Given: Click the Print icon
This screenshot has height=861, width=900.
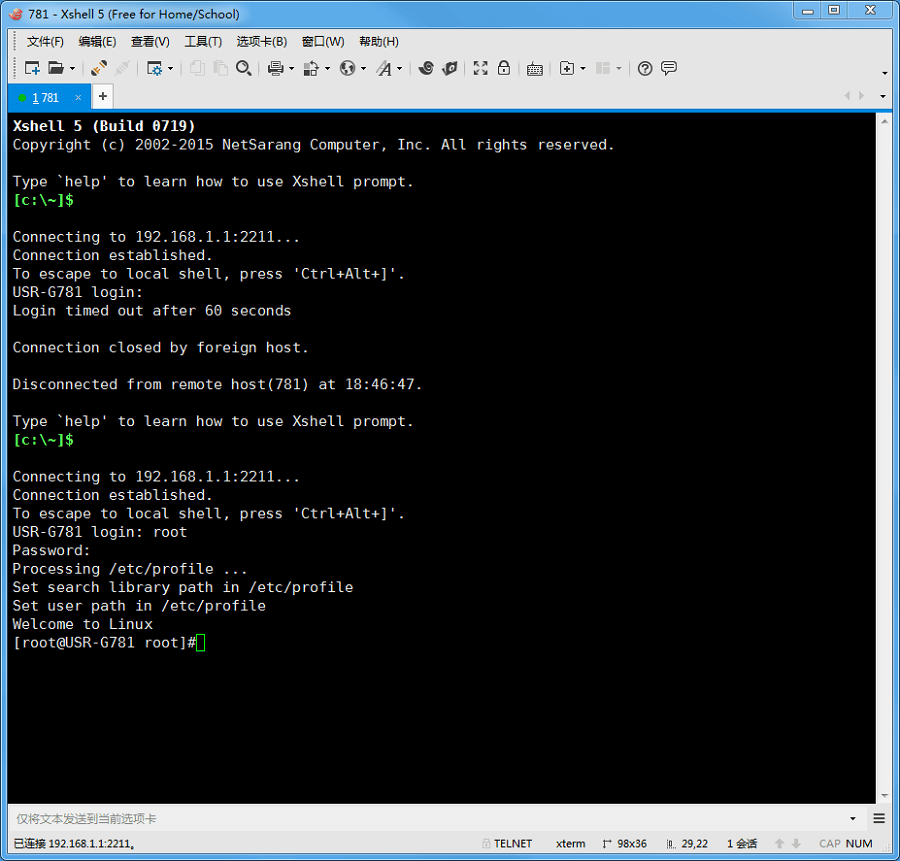Looking at the screenshot, I should point(276,68).
